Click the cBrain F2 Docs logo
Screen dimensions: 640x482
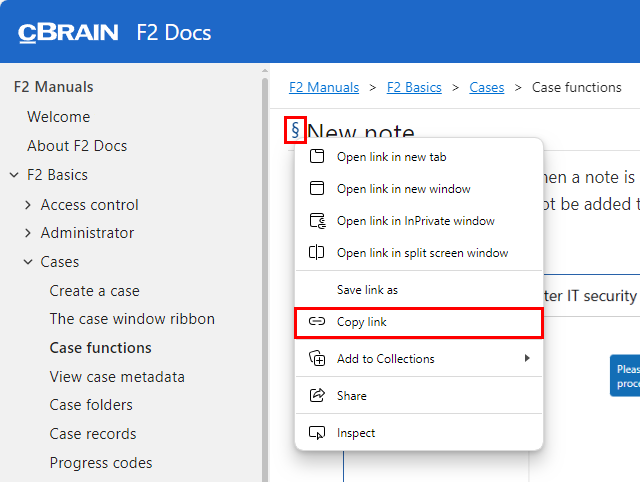point(115,32)
